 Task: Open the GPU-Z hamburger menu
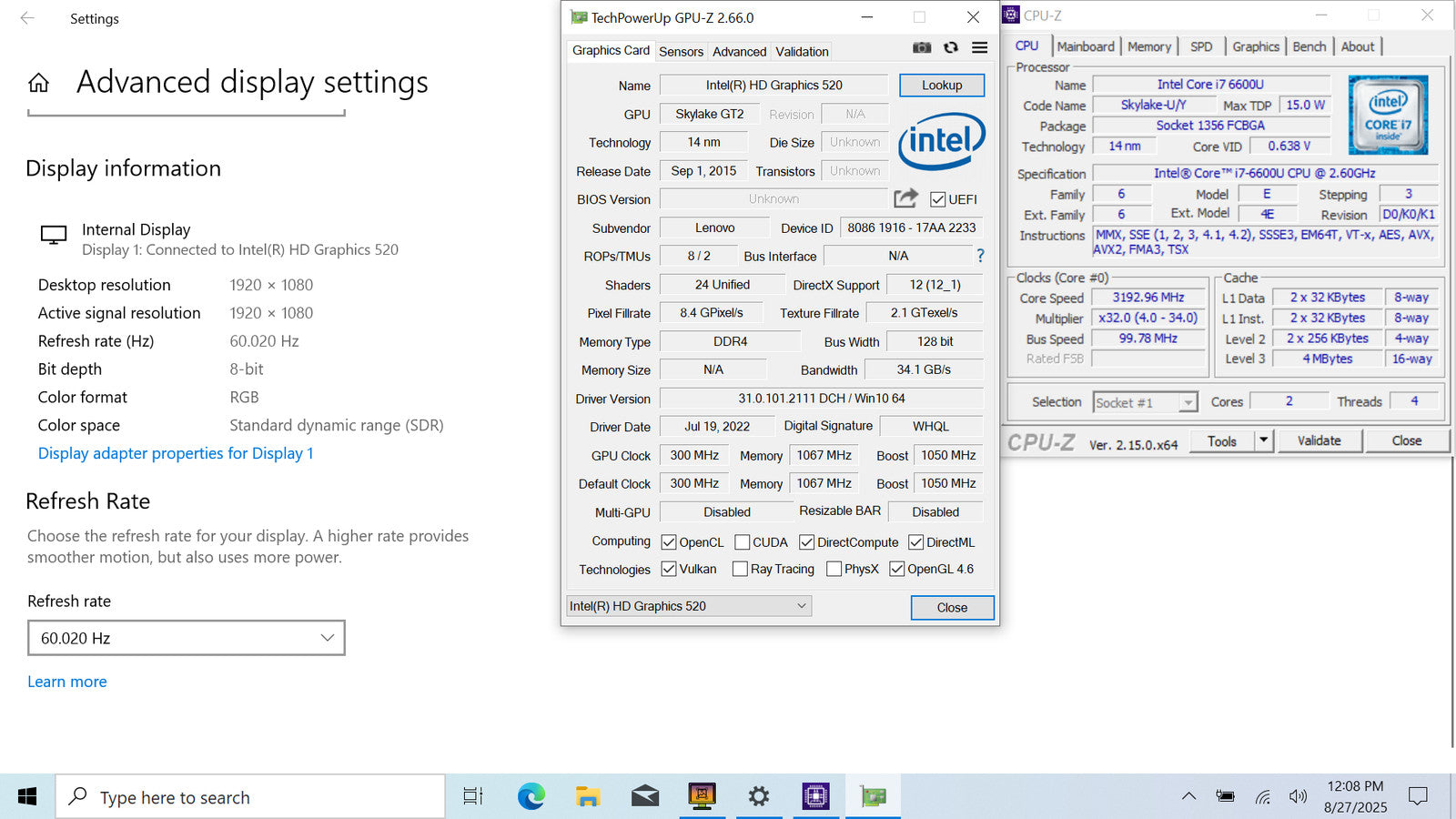979,48
